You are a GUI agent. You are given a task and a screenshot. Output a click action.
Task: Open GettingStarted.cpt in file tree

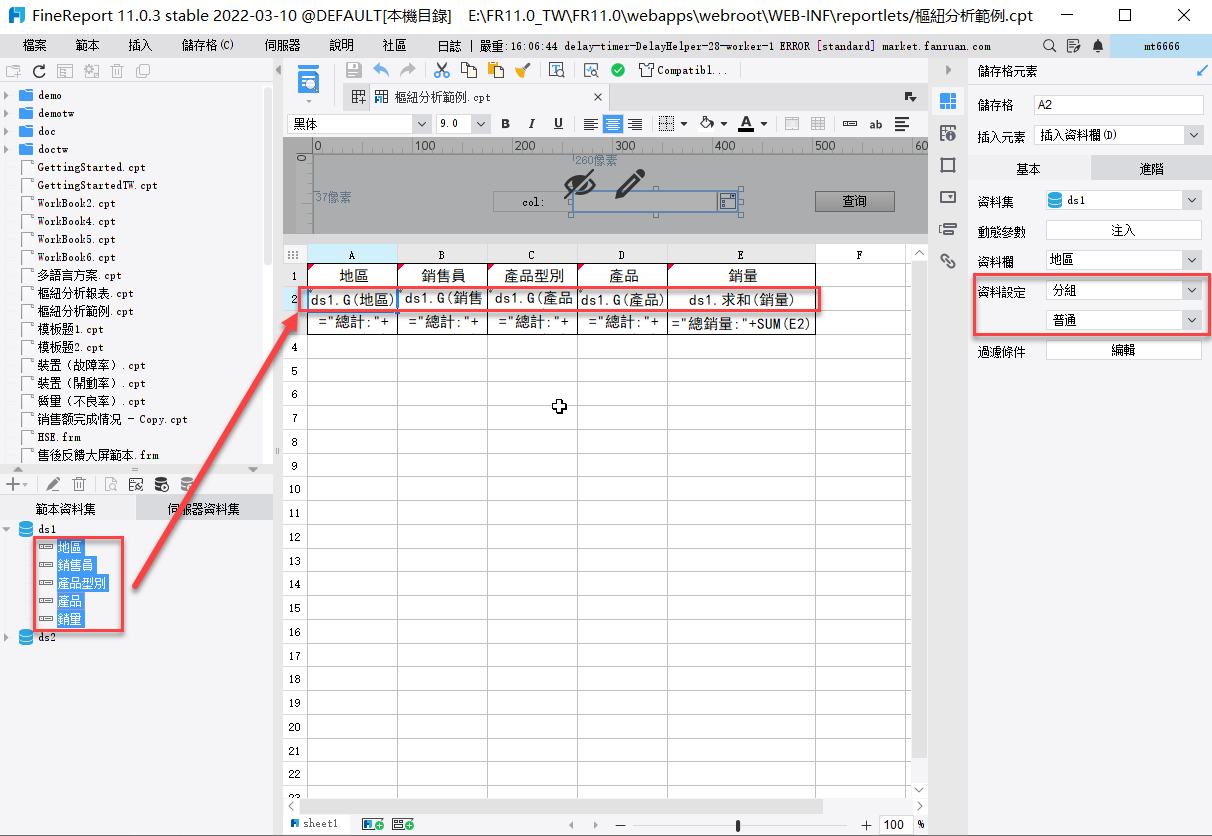click(x=91, y=167)
